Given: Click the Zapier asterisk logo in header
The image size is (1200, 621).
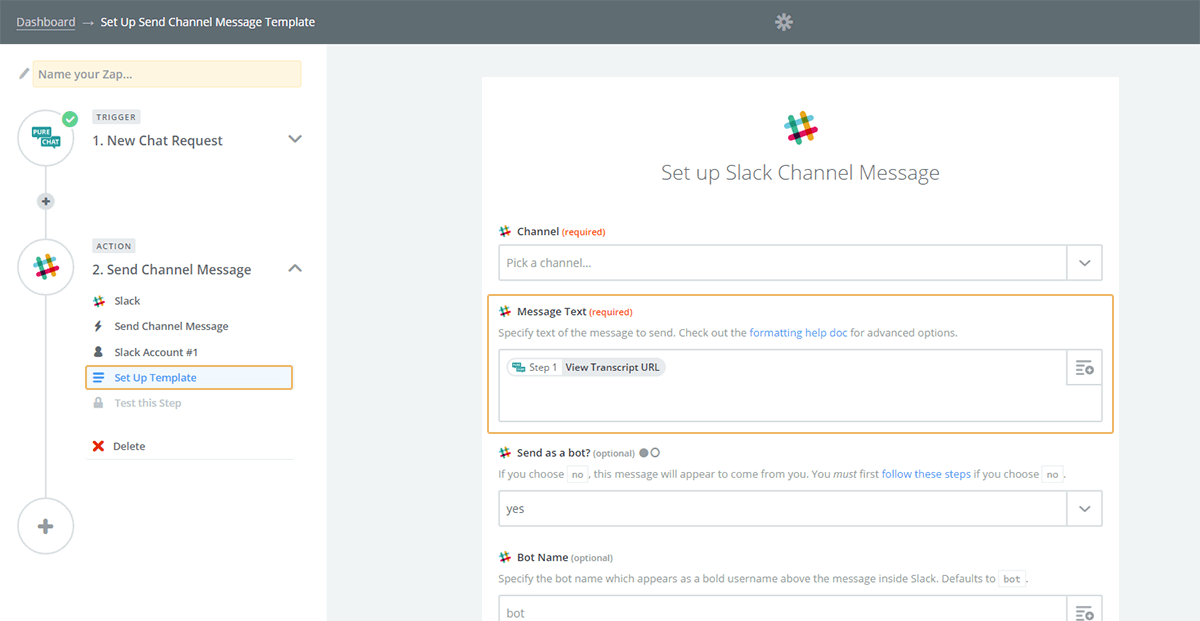Looking at the screenshot, I should pos(784,22).
